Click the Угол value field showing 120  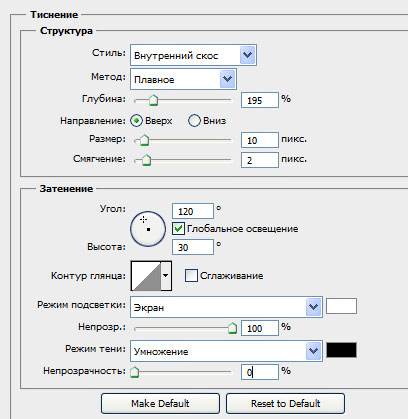coord(193,211)
